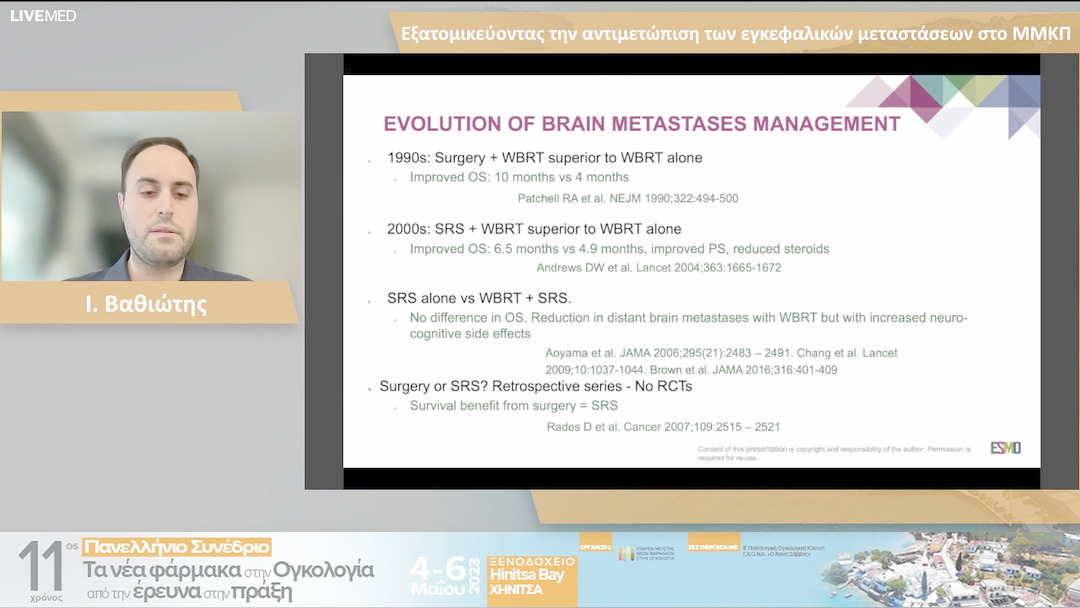Click the Greek session title header bar

pos(735,33)
